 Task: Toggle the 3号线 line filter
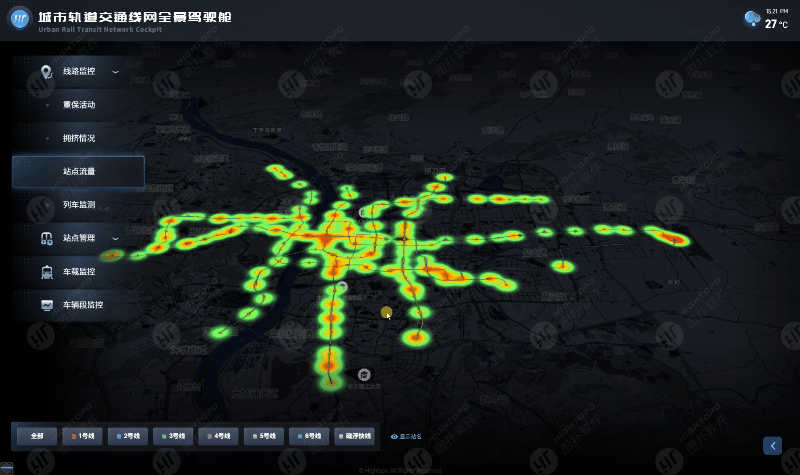click(173, 436)
